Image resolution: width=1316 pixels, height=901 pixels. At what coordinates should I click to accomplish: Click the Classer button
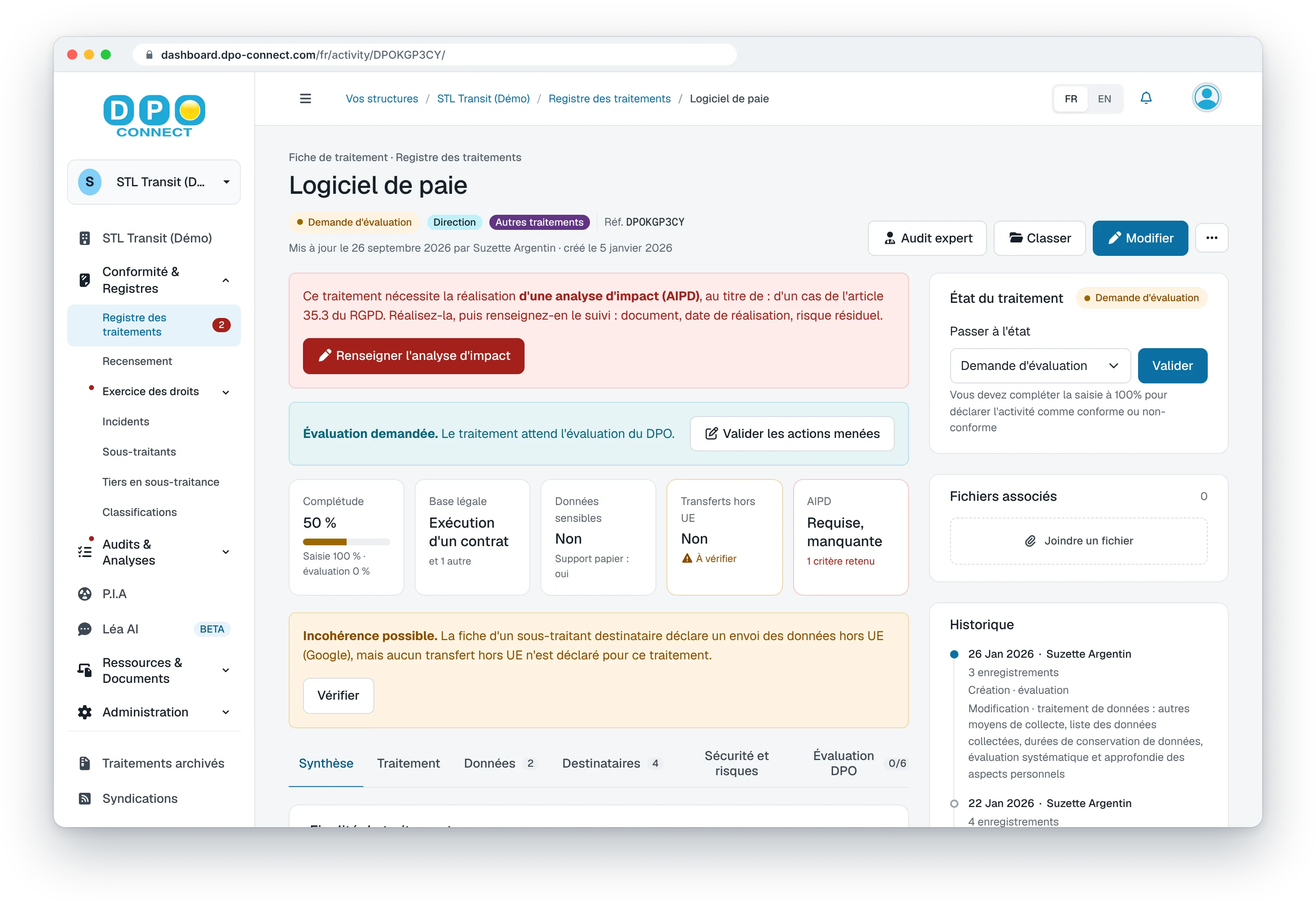[1039, 238]
